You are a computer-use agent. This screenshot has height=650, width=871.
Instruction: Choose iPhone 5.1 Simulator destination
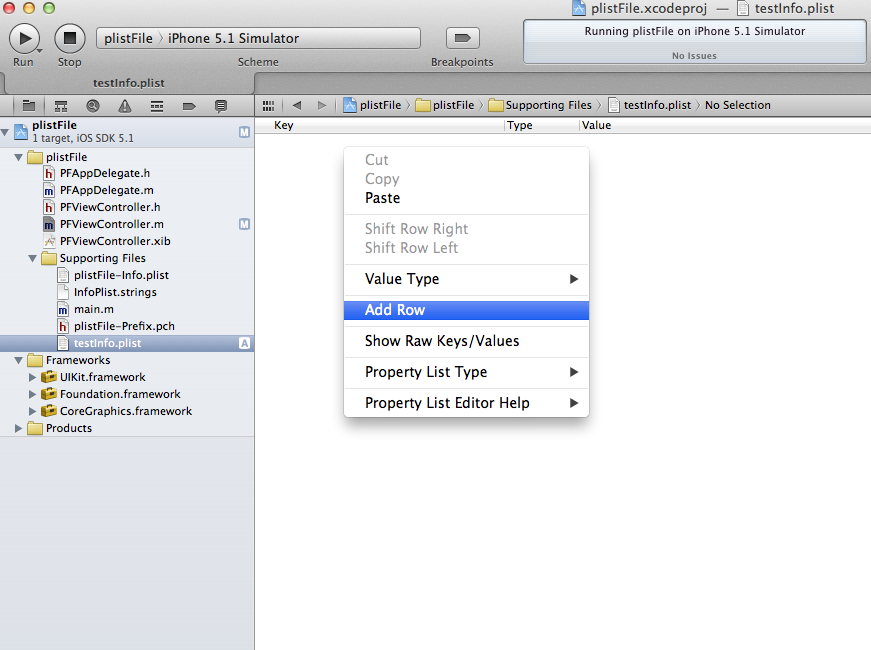[x=233, y=38]
